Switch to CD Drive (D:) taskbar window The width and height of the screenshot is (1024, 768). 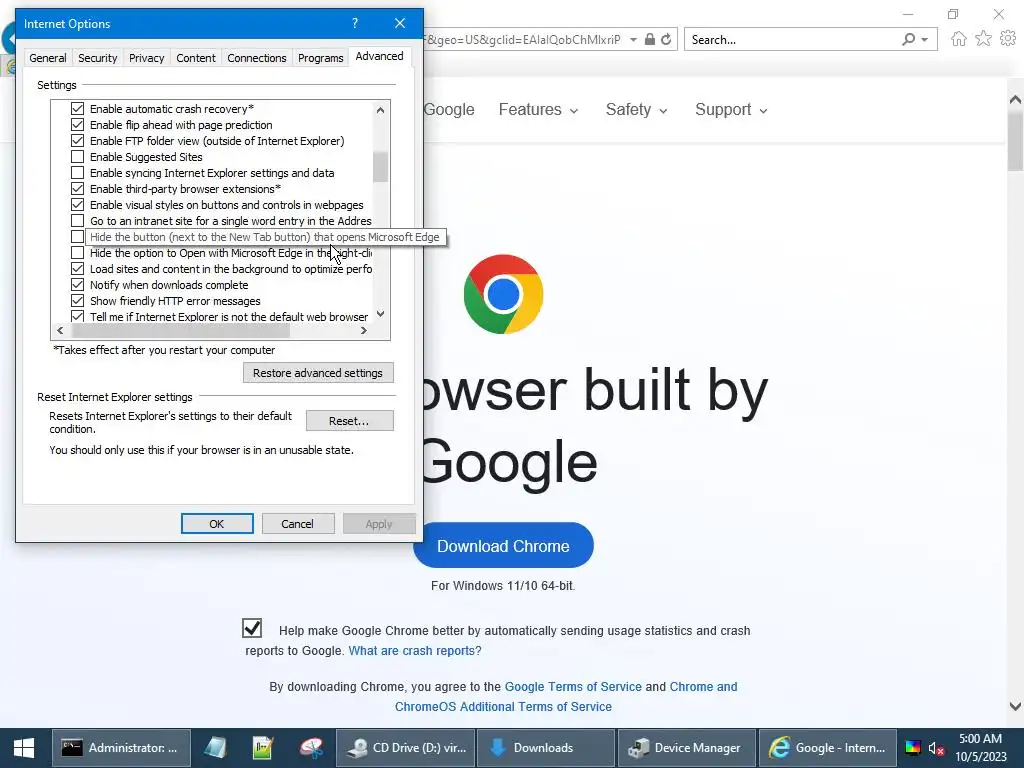pyautogui.click(x=406, y=748)
